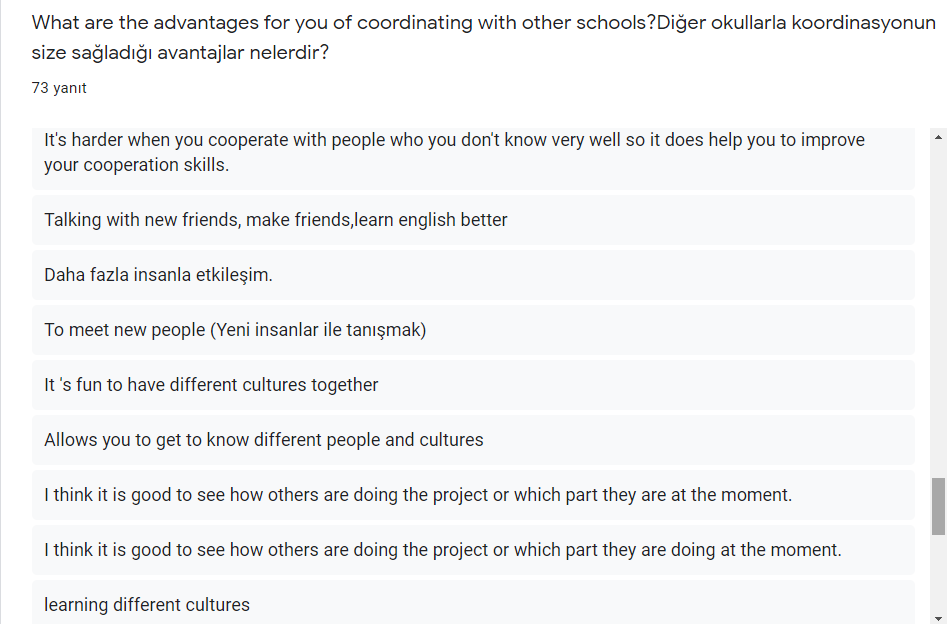
Task: Click the '73 yanıt' response count
Action: click(59, 88)
